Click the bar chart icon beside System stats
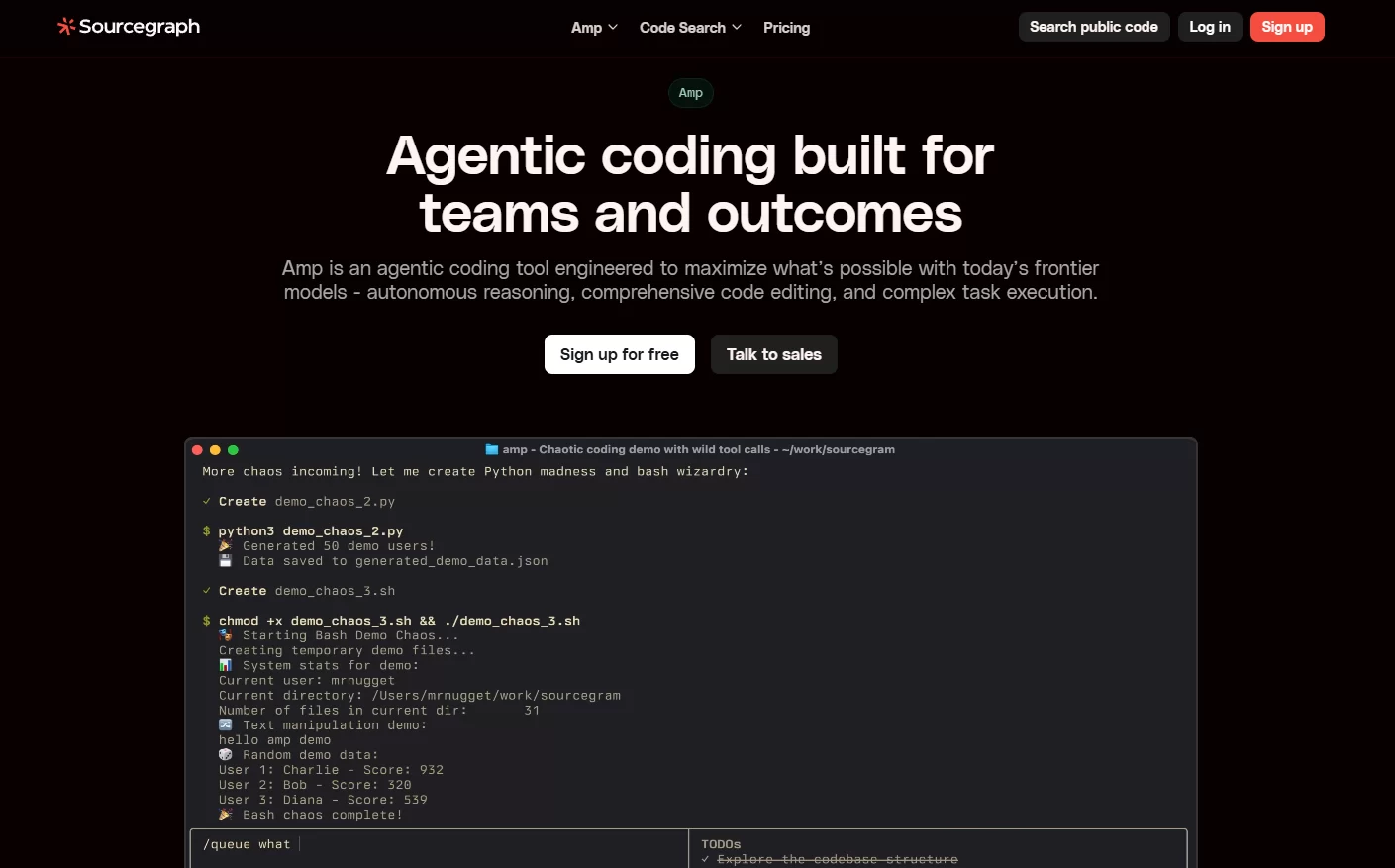The image size is (1395, 868). [226, 665]
